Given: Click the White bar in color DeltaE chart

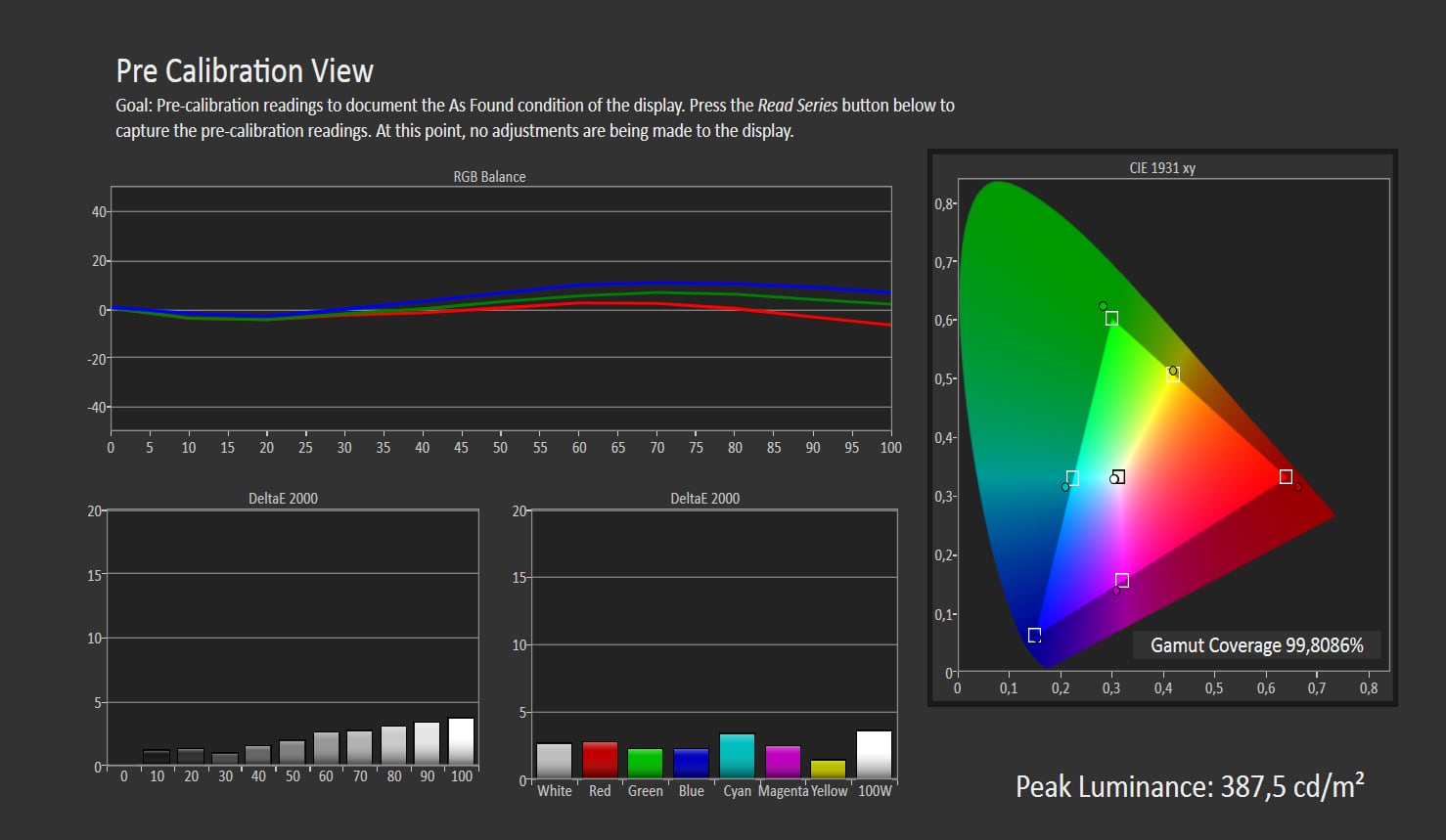Looking at the screenshot, I should click(x=554, y=761).
